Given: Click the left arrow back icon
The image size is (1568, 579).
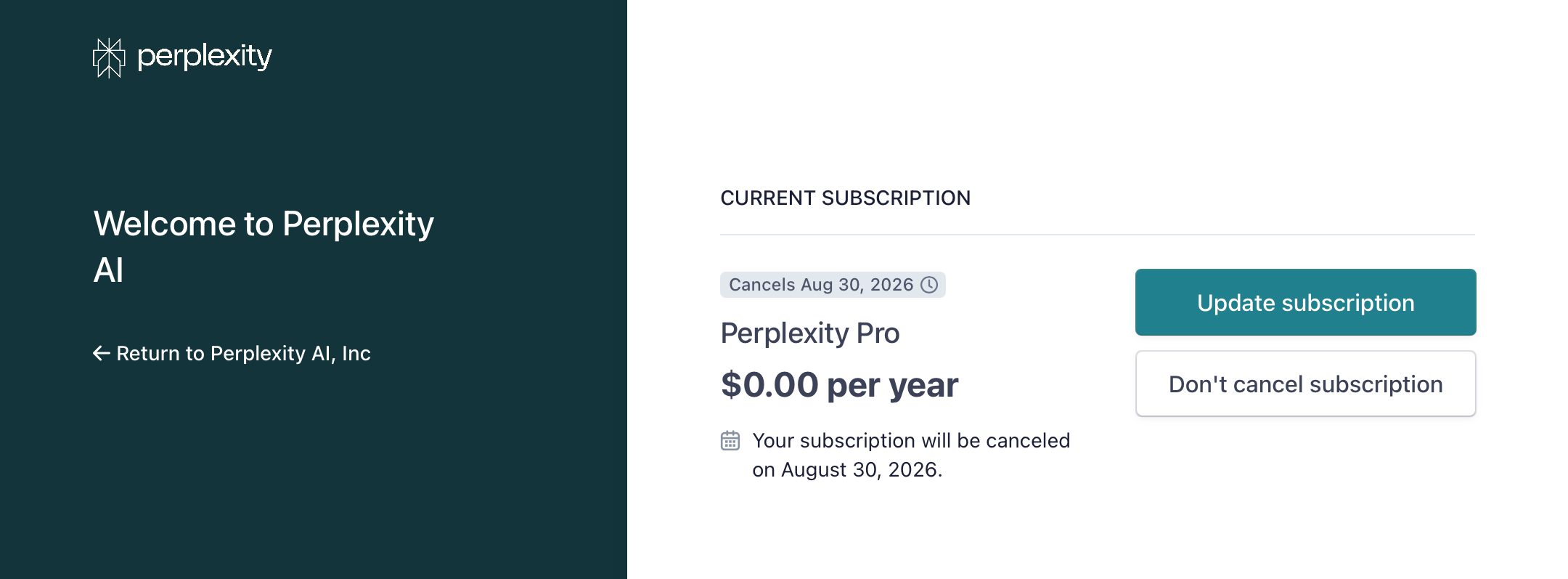Looking at the screenshot, I should (x=102, y=353).
